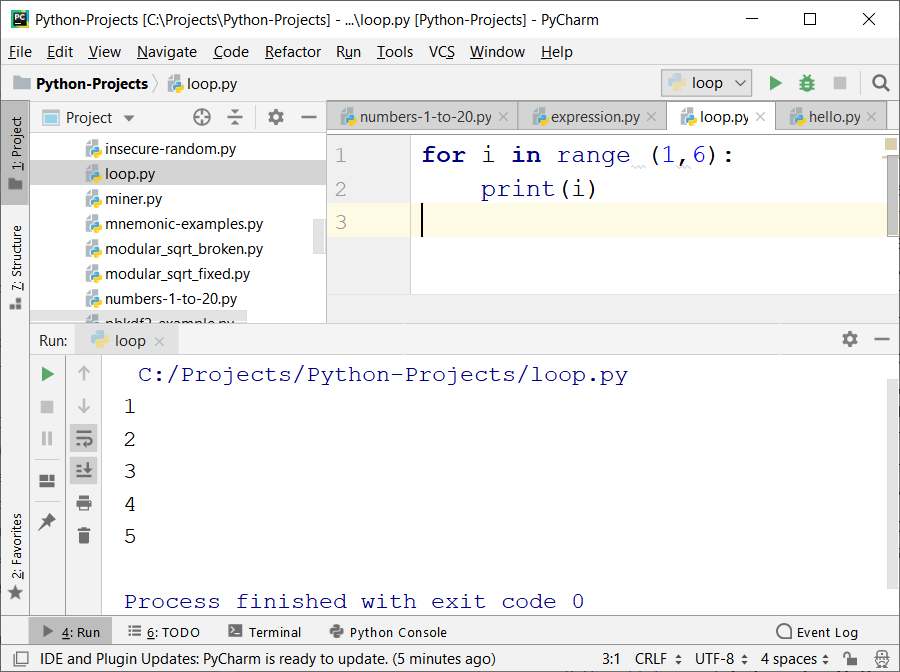Toggle scroll to end of console

tap(84, 470)
